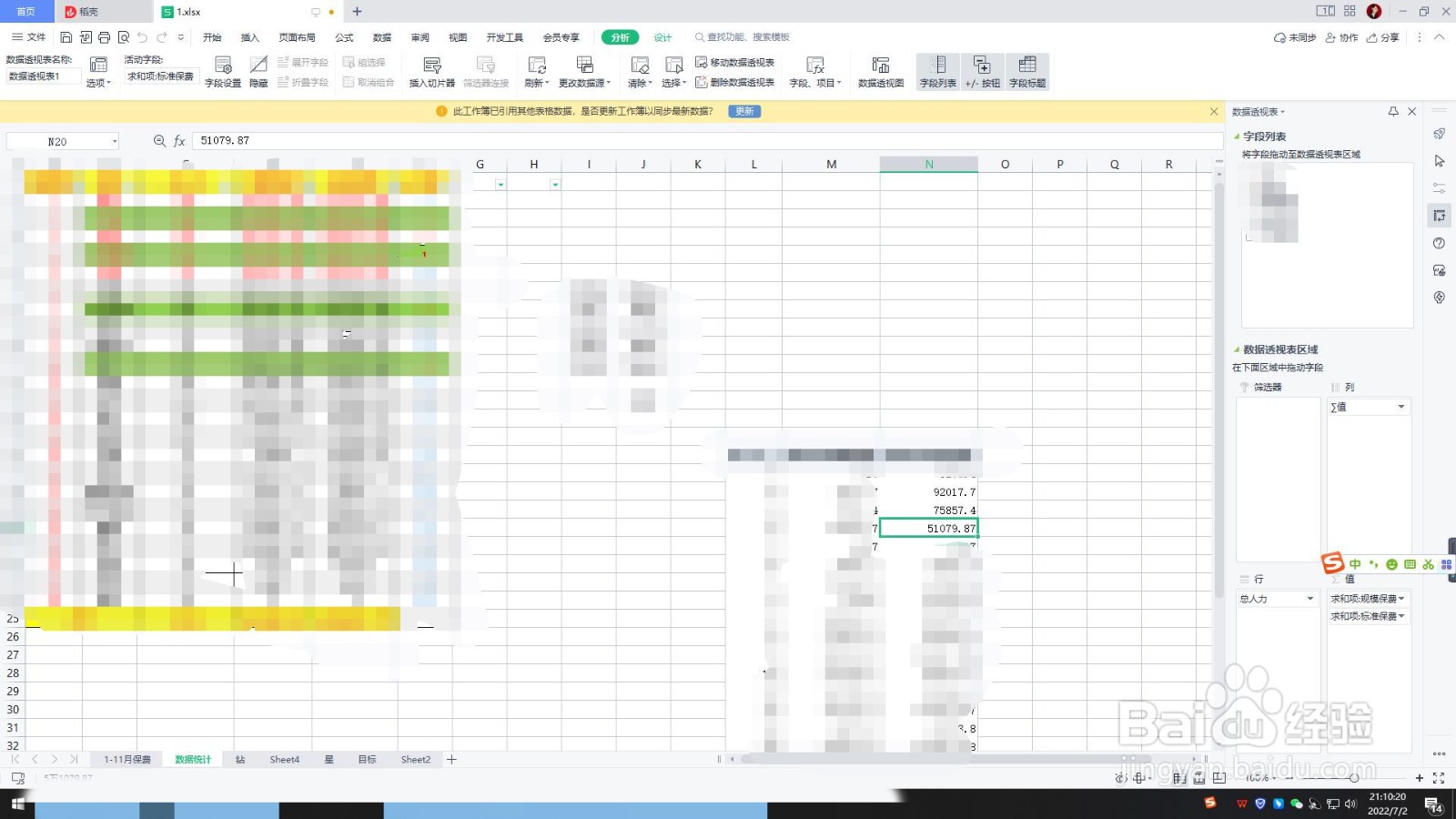This screenshot has width=1456, height=819.
Task: Pin the 数据透视表 side panel
Action: coord(1393,111)
